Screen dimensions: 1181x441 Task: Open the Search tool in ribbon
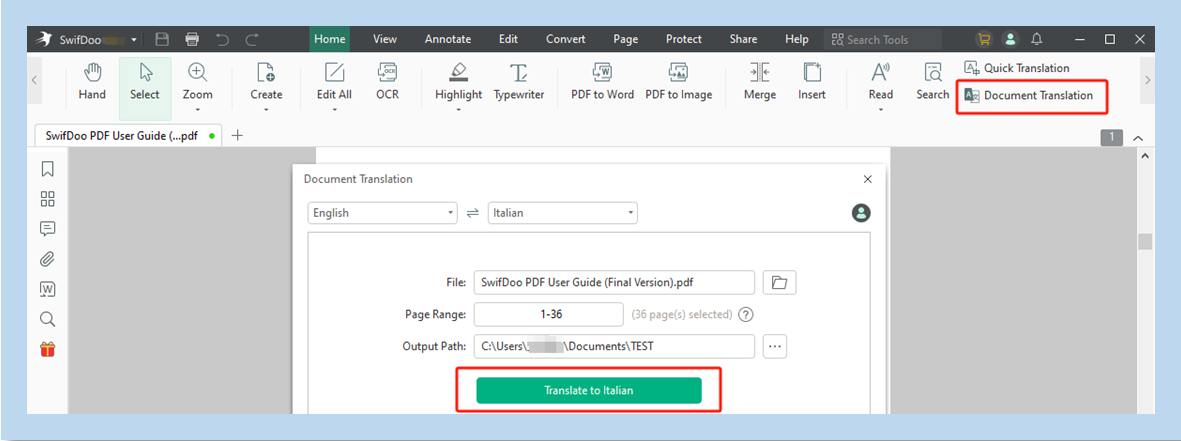click(x=932, y=82)
